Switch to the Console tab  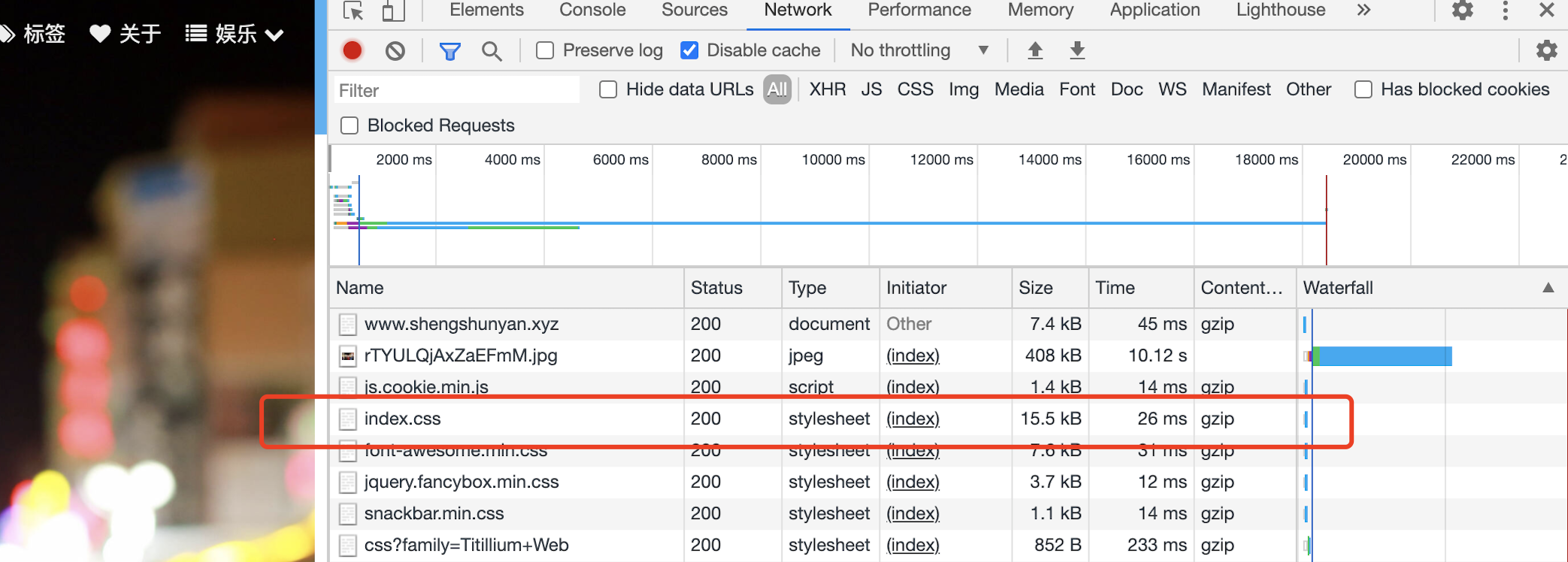tap(592, 11)
